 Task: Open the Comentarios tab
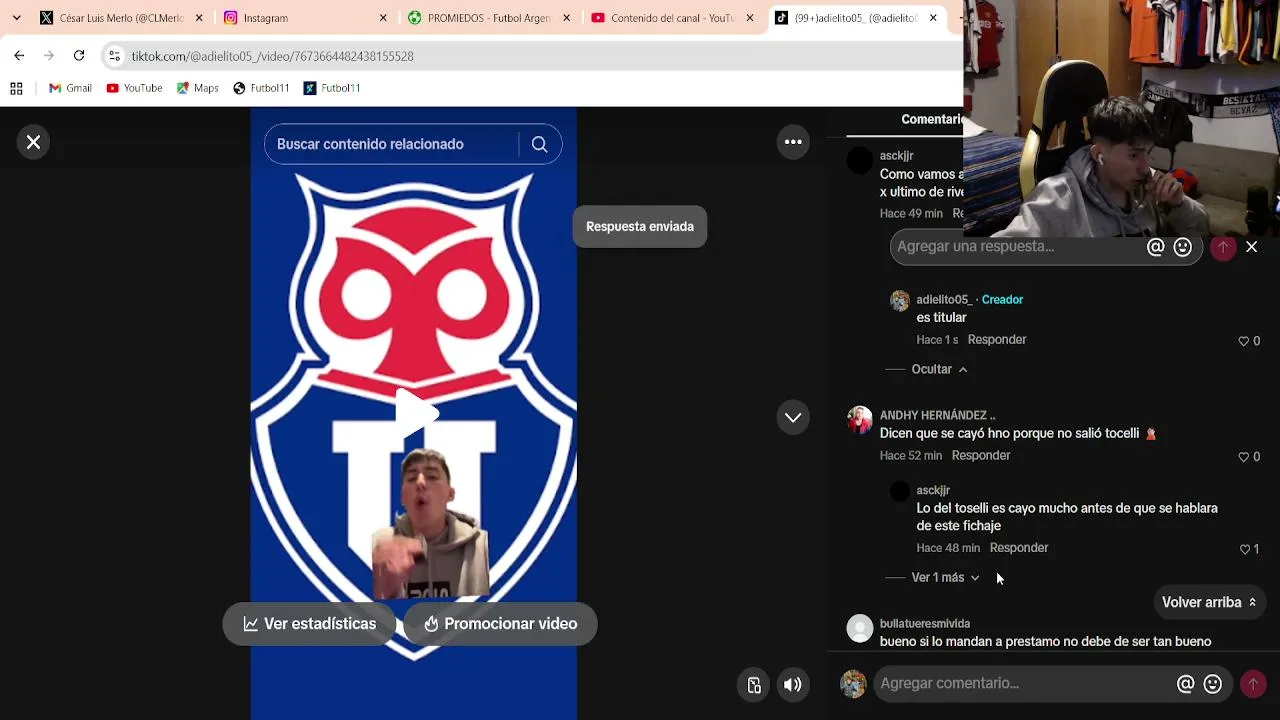coord(932,119)
